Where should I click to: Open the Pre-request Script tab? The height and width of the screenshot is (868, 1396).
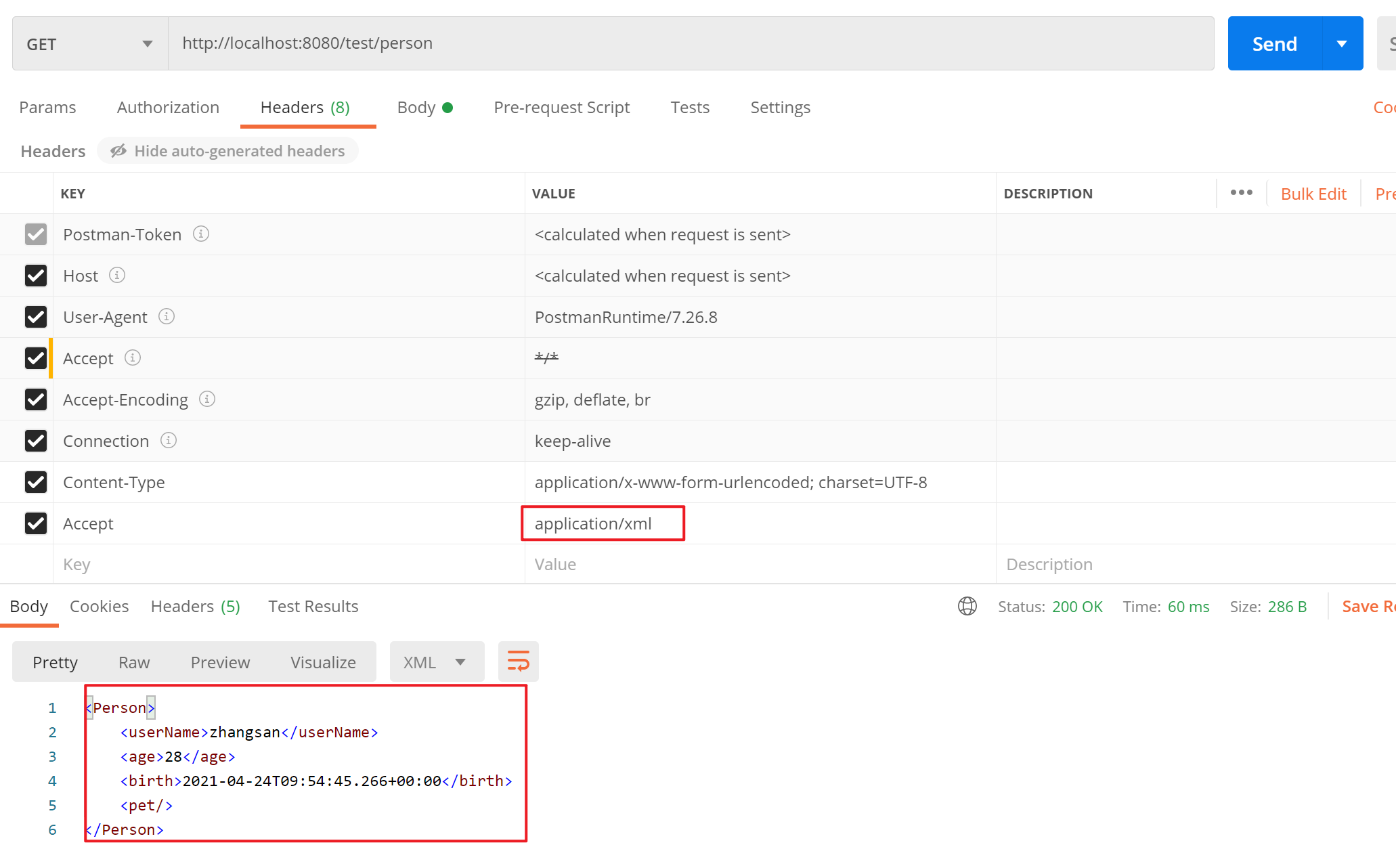coord(561,107)
